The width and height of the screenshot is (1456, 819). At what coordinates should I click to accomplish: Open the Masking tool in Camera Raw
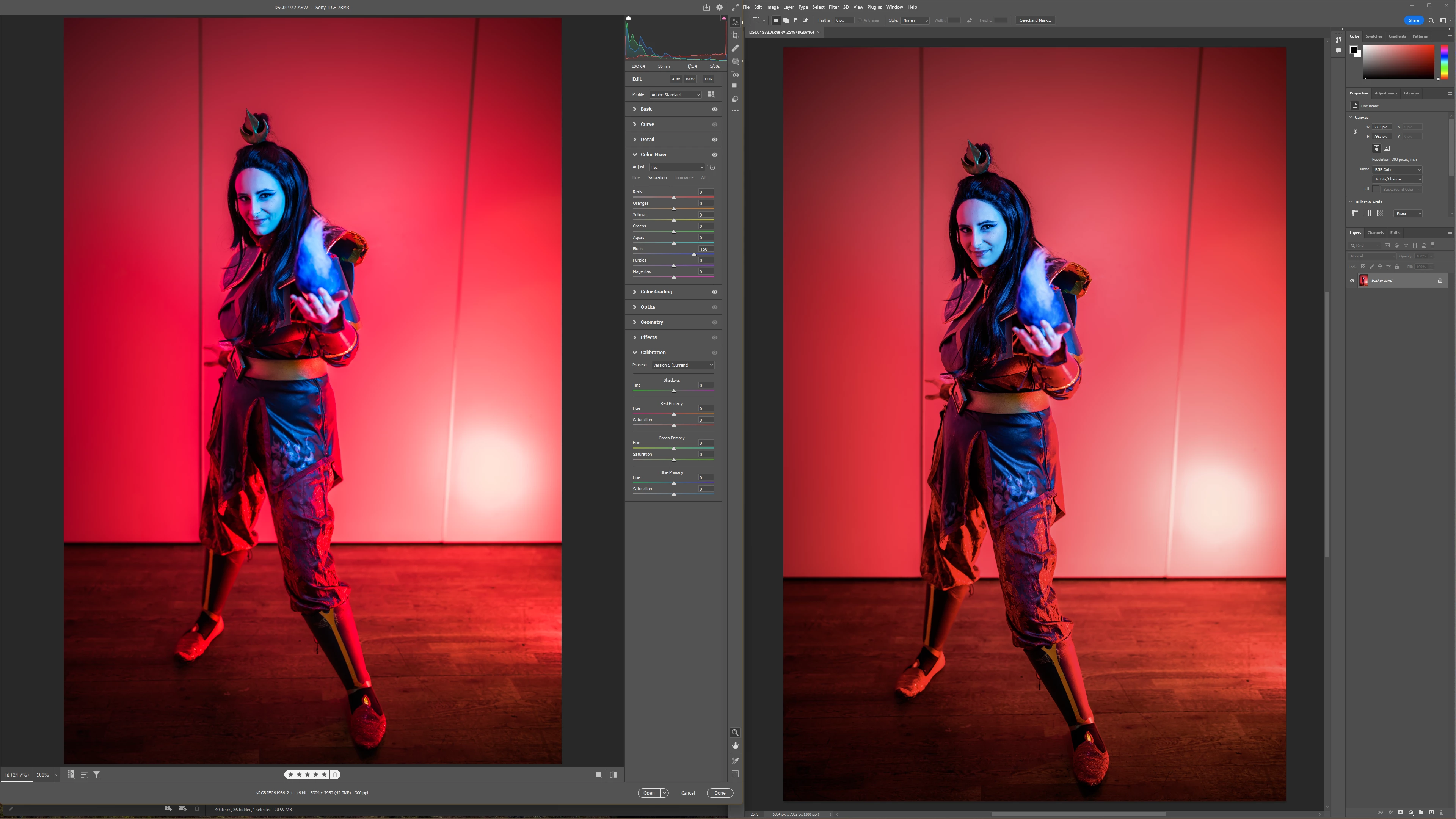coord(735,61)
